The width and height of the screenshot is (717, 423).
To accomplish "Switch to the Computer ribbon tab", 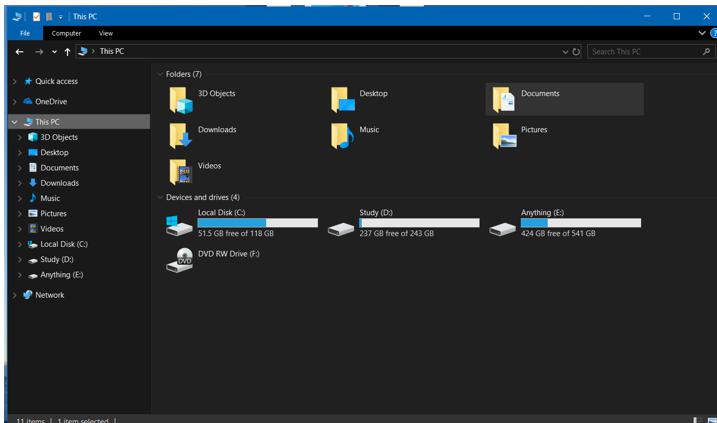I will (x=66, y=33).
